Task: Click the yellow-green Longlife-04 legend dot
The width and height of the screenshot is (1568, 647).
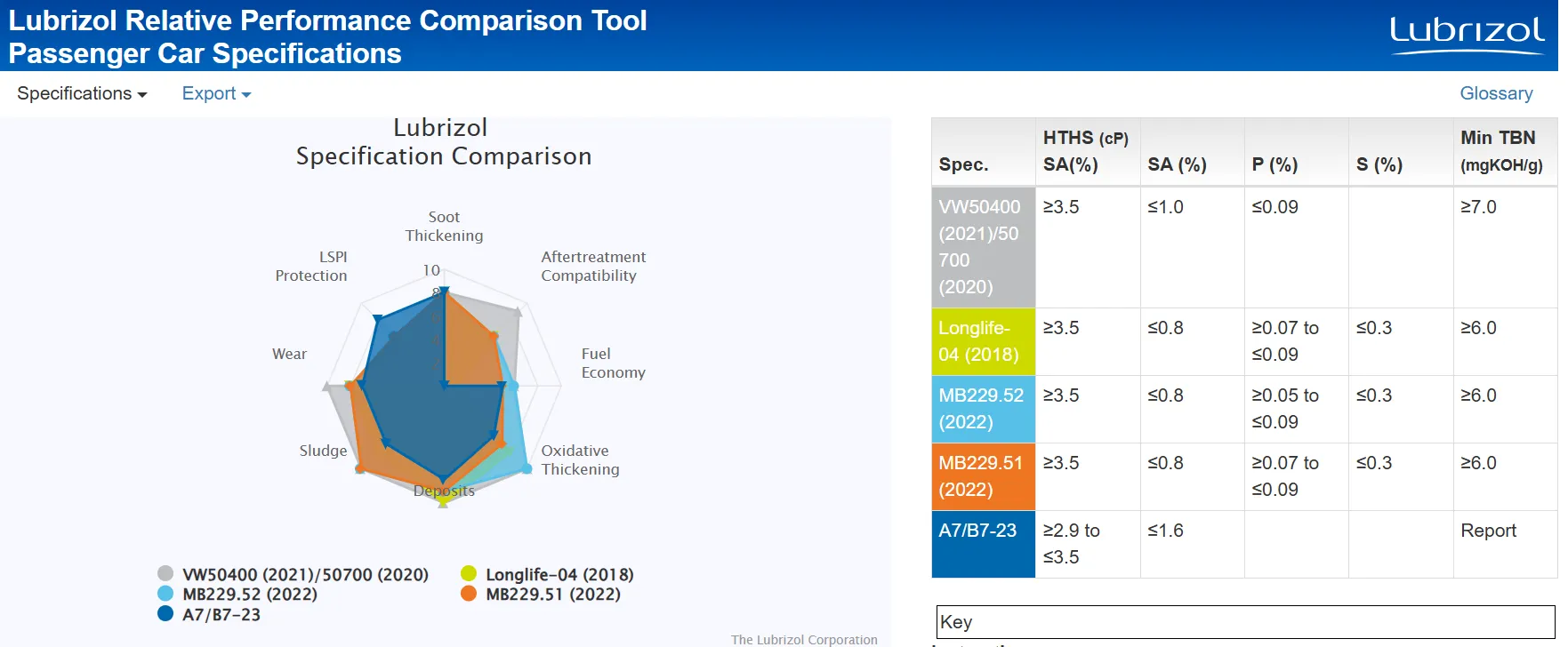Action: [469, 573]
